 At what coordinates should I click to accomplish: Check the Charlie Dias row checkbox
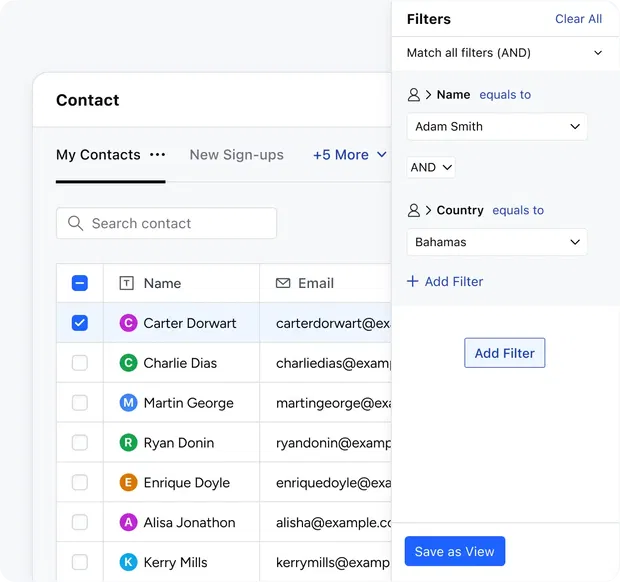pos(79,363)
